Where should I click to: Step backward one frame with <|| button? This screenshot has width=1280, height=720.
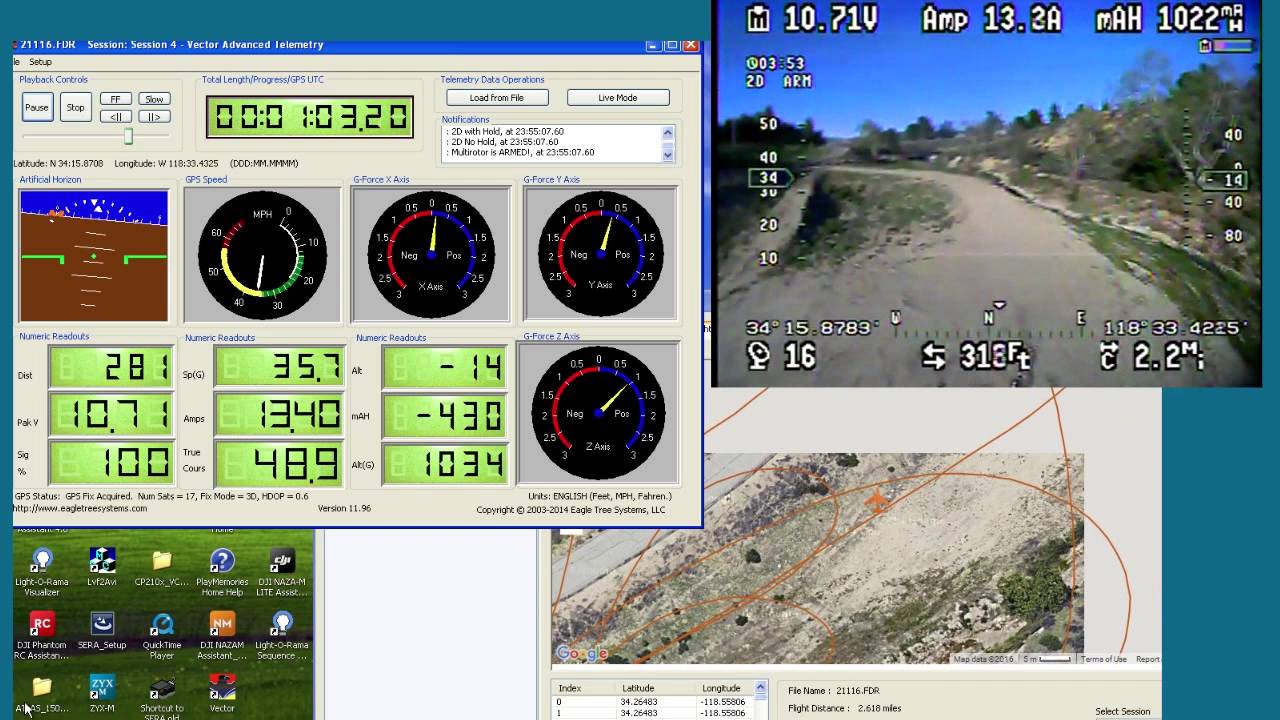pyautogui.click(x=115, y=116)
